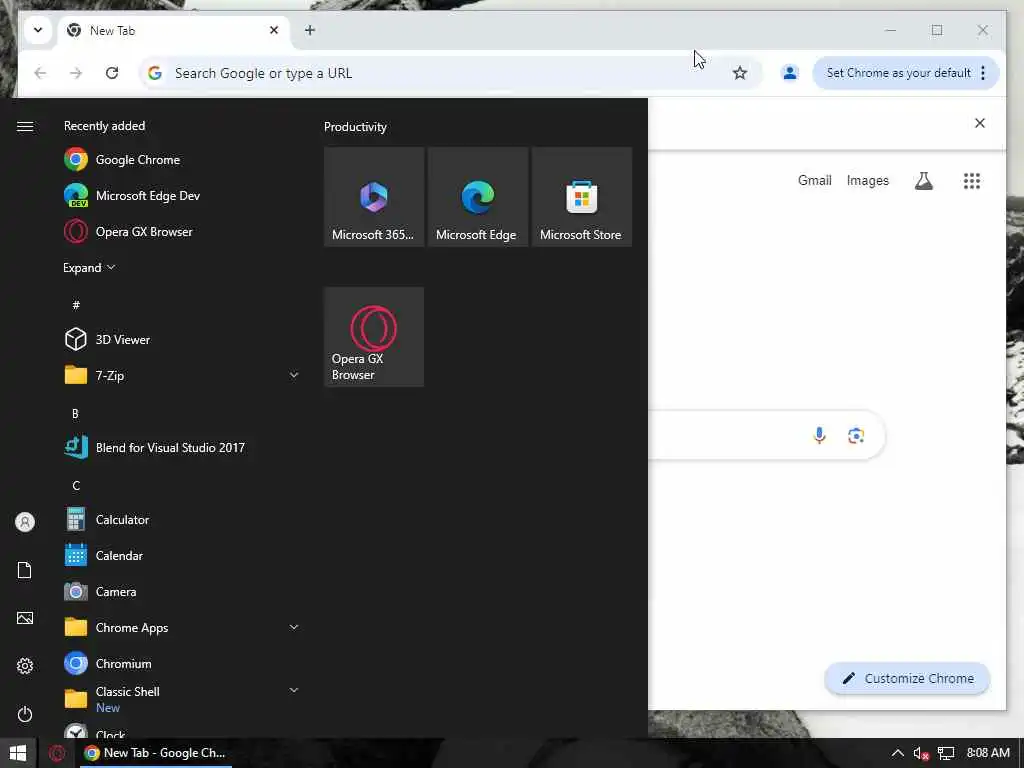
Task: Jump to the # letter header
Action: (76, 305)
